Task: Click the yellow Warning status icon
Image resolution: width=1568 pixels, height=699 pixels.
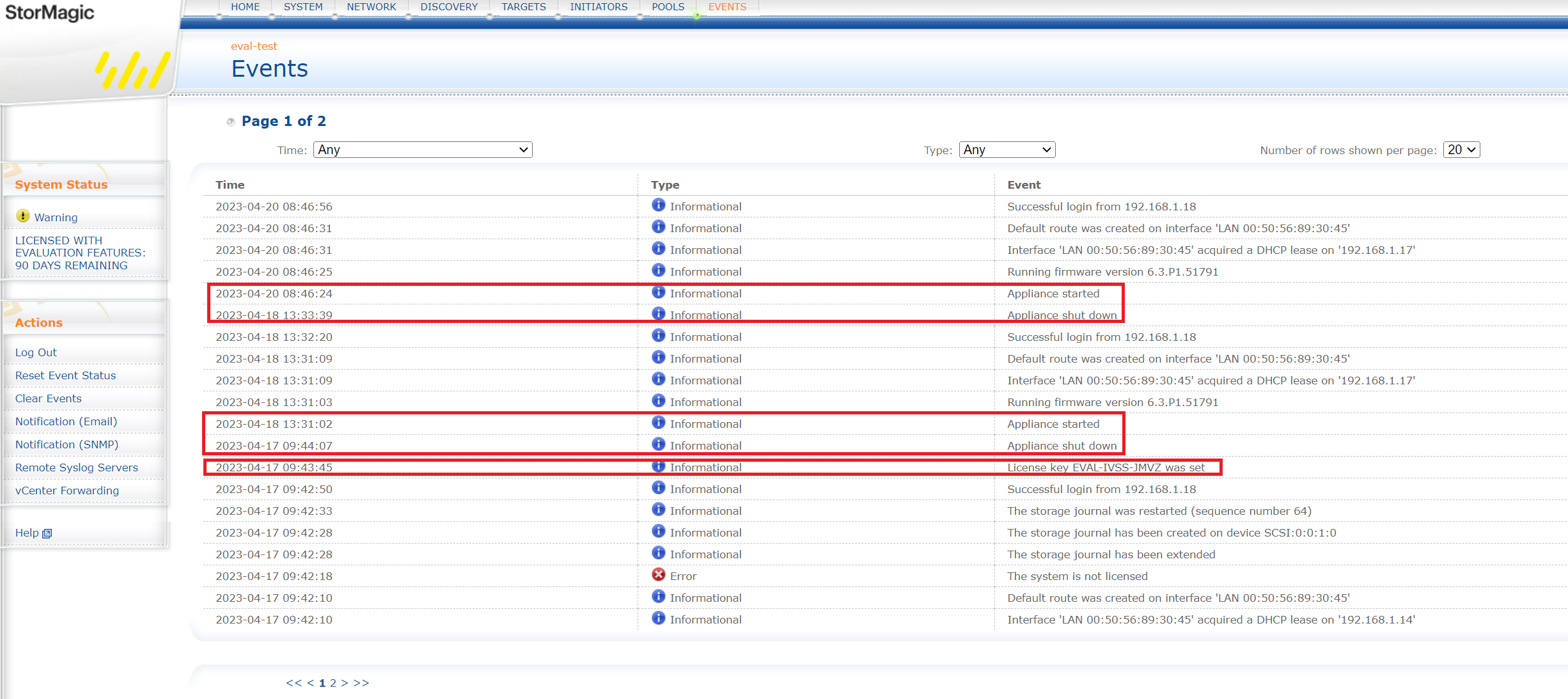Action: click(23, 216)
